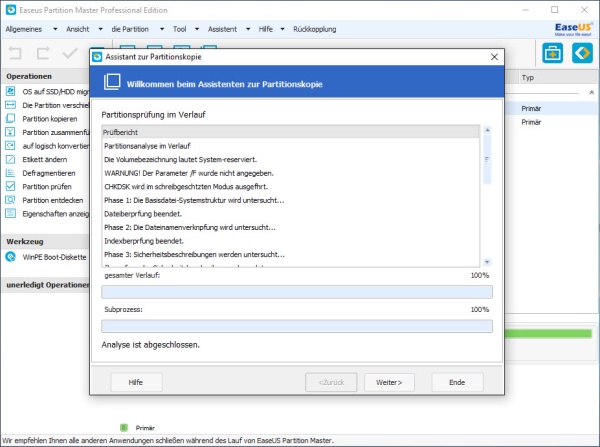This screenshot has width=600, height=447.
Task: Select the second Primär row in Typ column
Action: 531,122
